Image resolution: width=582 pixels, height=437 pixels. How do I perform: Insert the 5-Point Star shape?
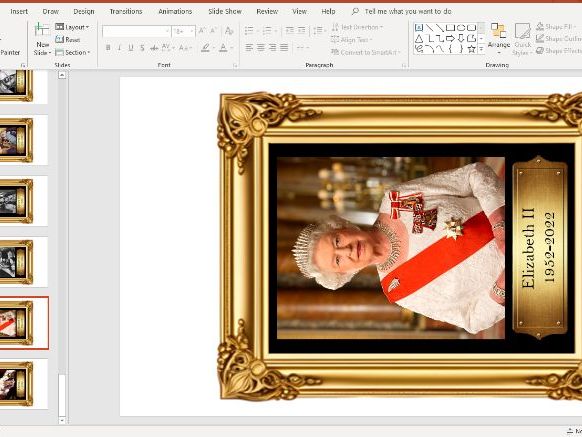tap(471, 49)
